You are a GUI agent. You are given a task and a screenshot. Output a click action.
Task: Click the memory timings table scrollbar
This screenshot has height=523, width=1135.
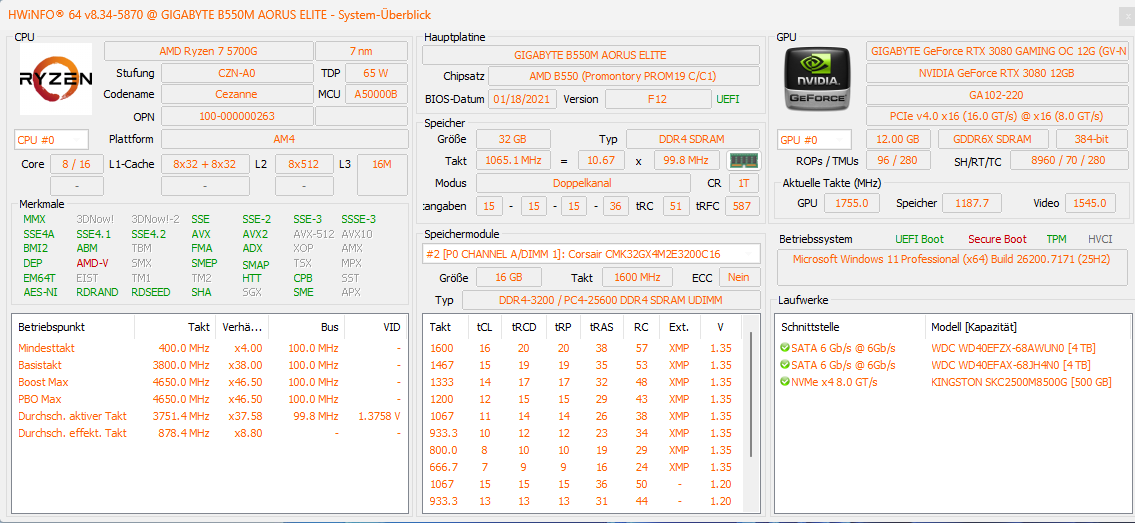click(752, 394)
